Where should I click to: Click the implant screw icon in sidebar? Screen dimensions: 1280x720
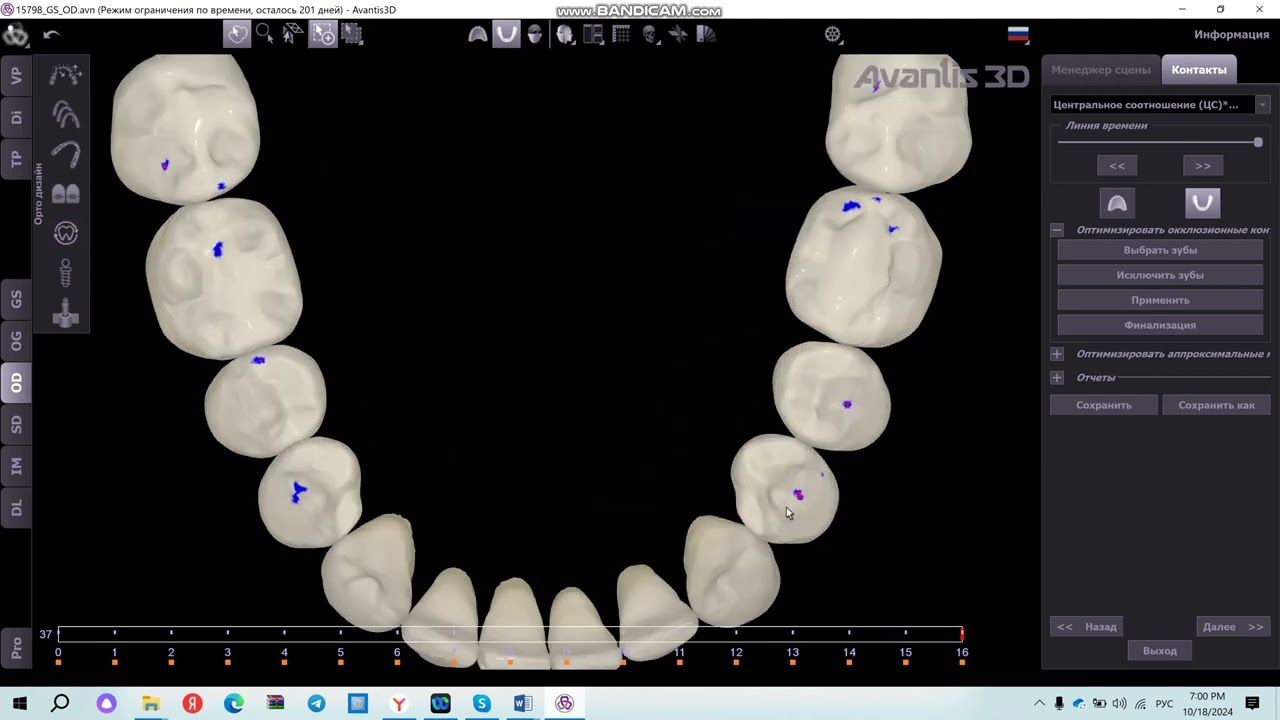[x=65, y=272]
